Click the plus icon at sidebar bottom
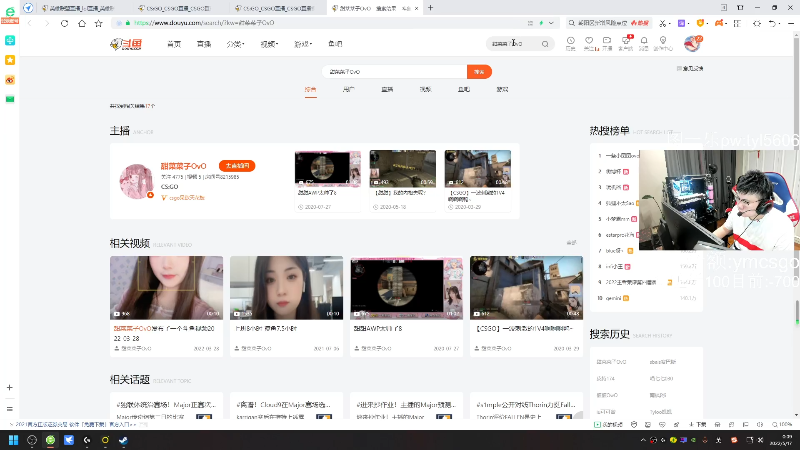This screenshot has width=800, height=450. (x=10, y=388)
